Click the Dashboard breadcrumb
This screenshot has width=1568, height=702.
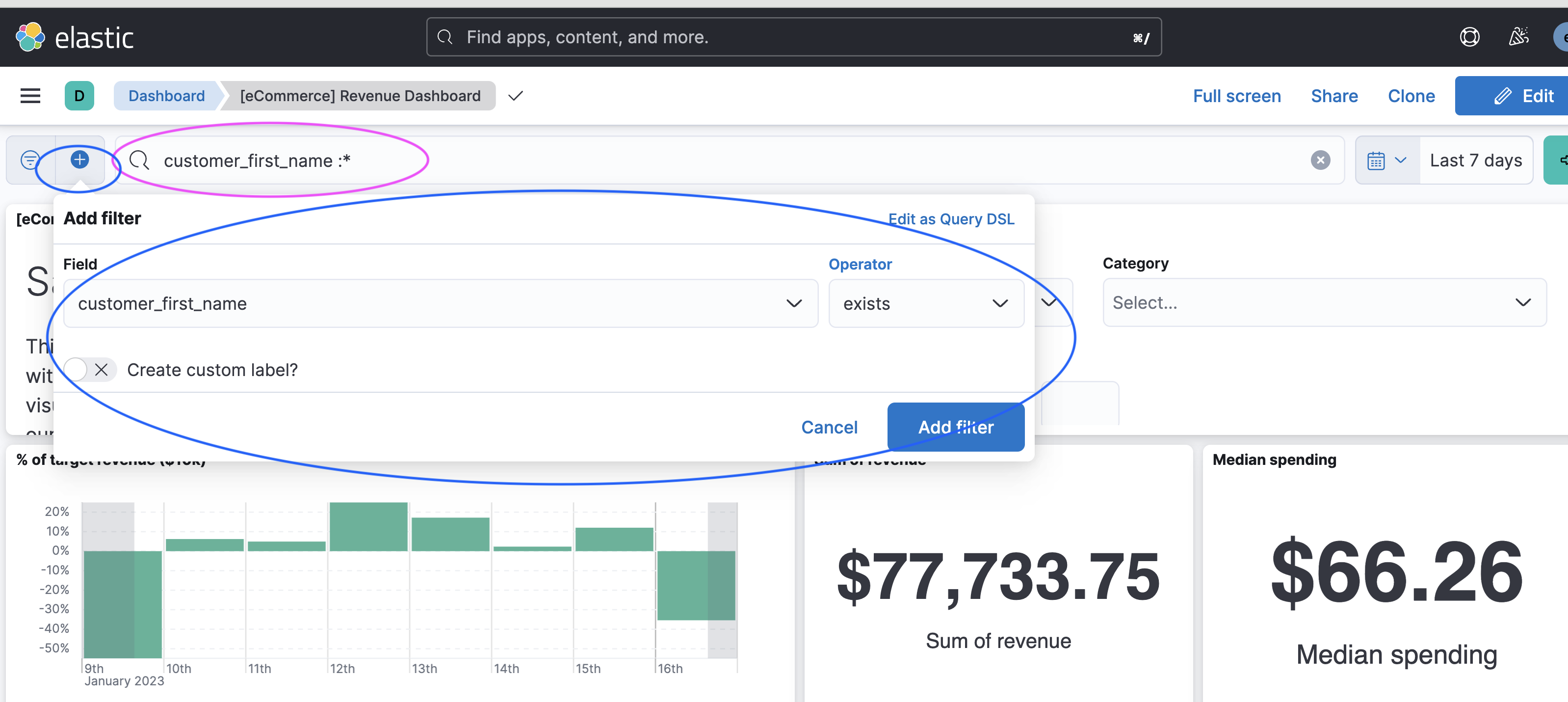click(x=166, y=96)
